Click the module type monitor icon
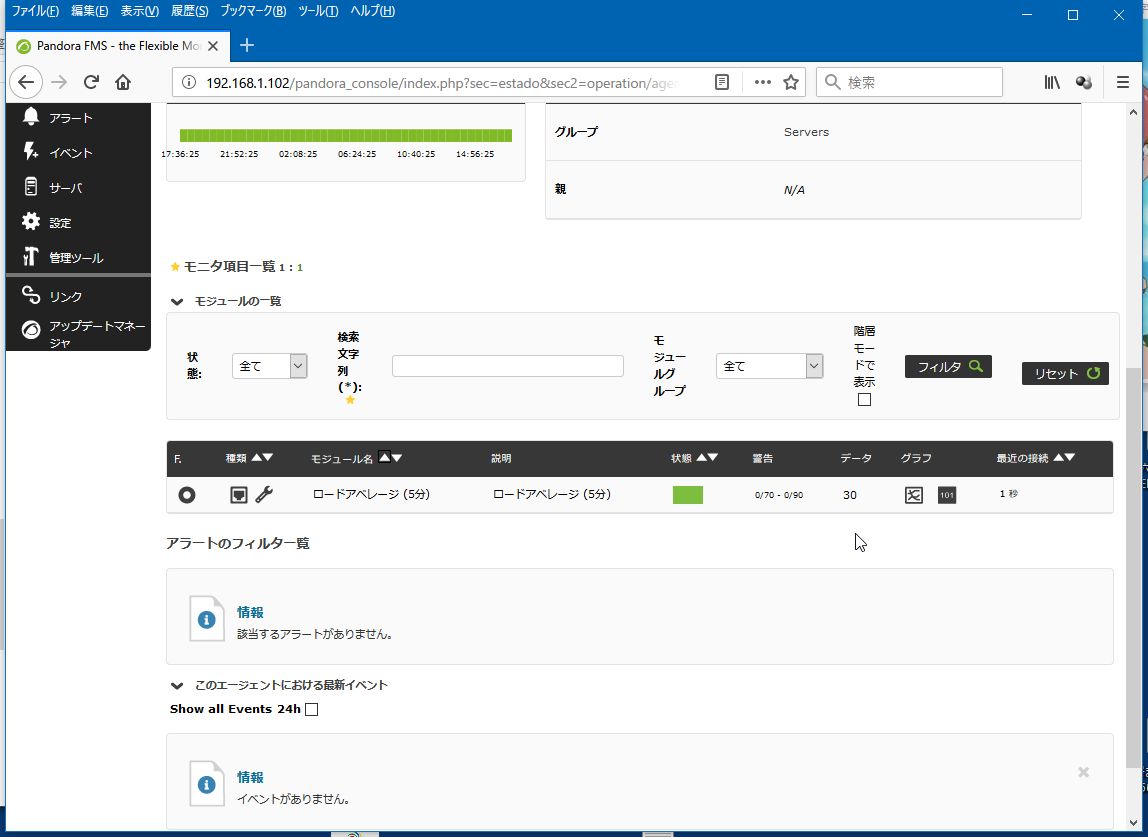 (239, 495)
